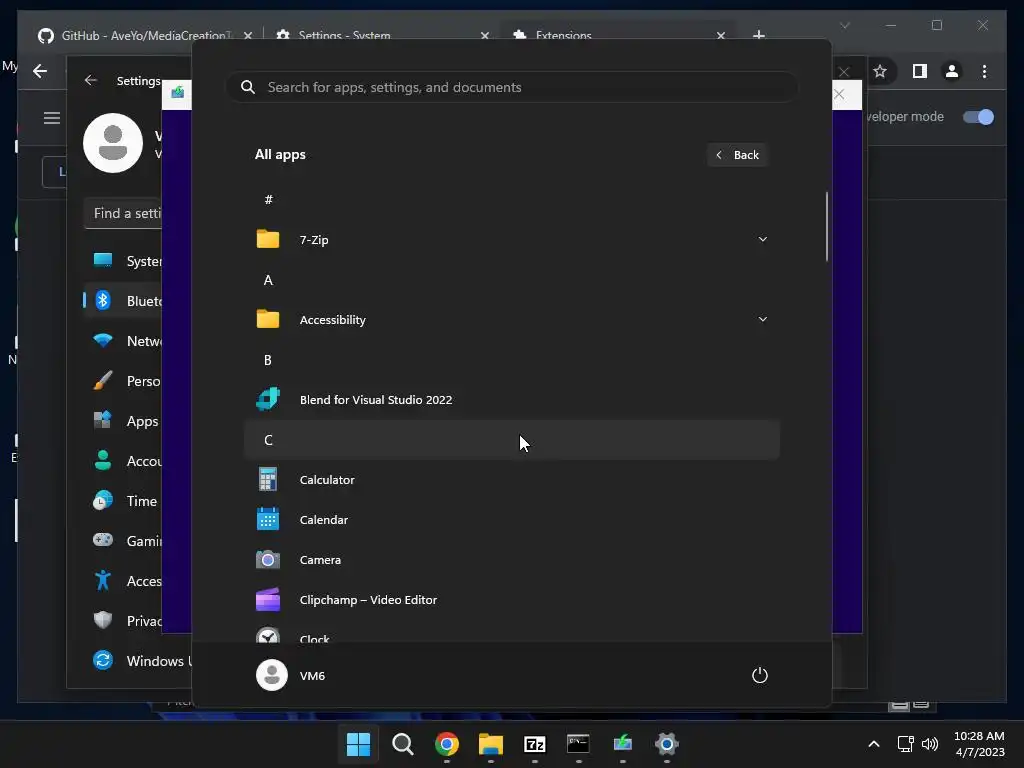Image resolution: width=1024 pixels, height=768 pixels.
Task: Click the All apps list scrollbar
Action: 827,227
